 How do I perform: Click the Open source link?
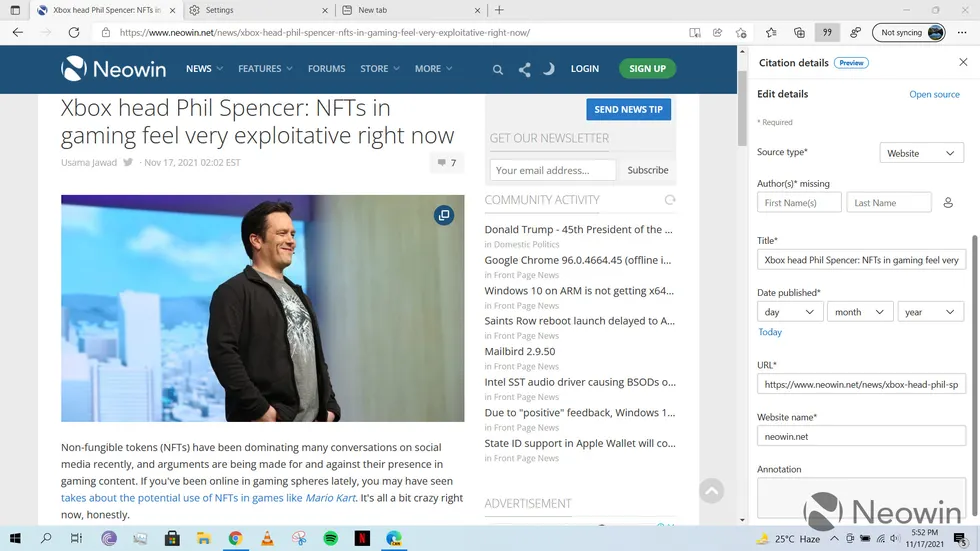pos(934,94)
